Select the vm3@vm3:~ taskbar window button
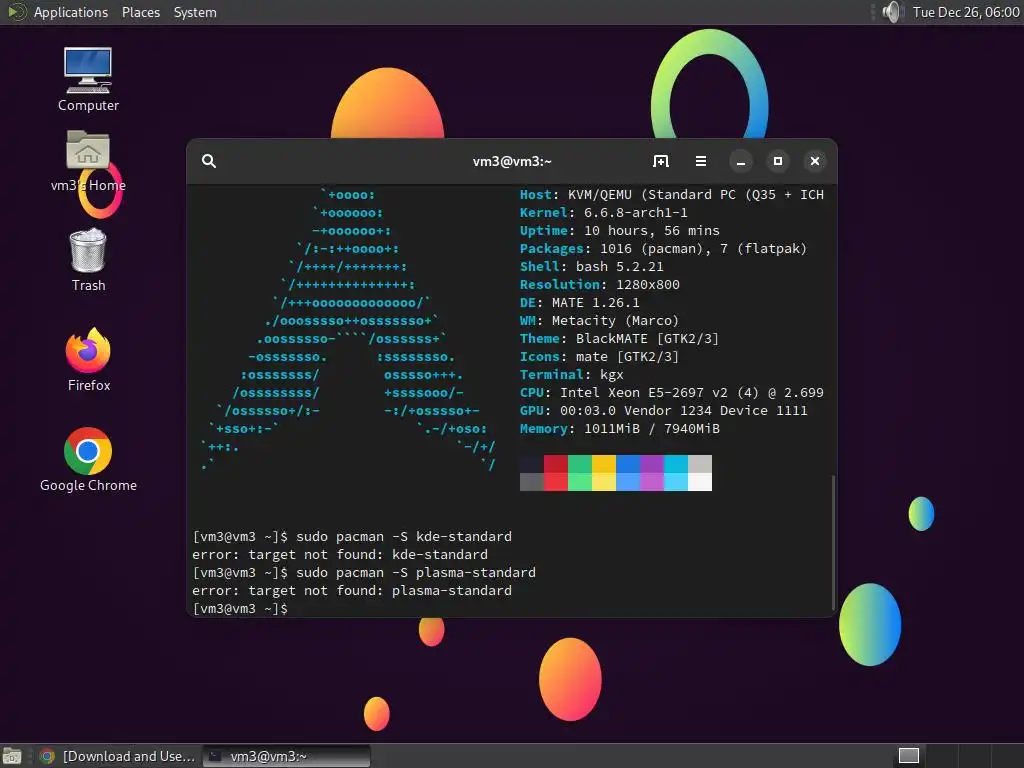 tap(287, 756)
